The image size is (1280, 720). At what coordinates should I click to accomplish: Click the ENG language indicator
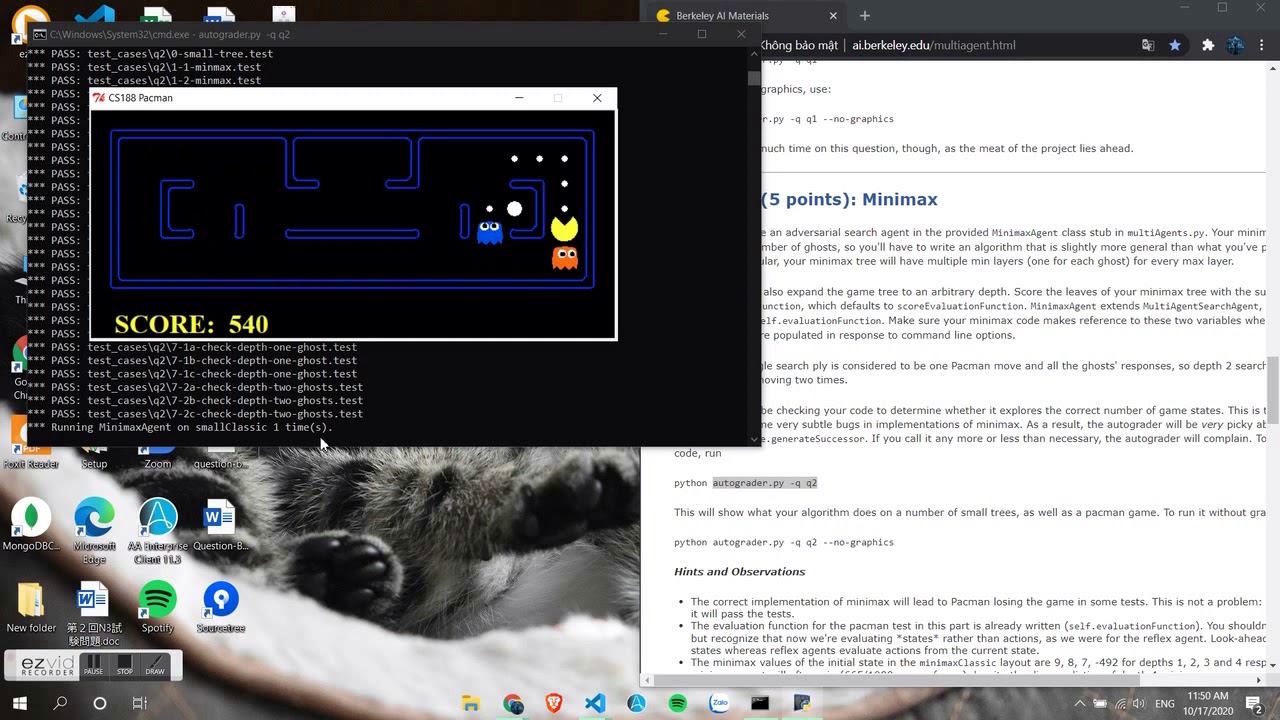pos(1164,704)
